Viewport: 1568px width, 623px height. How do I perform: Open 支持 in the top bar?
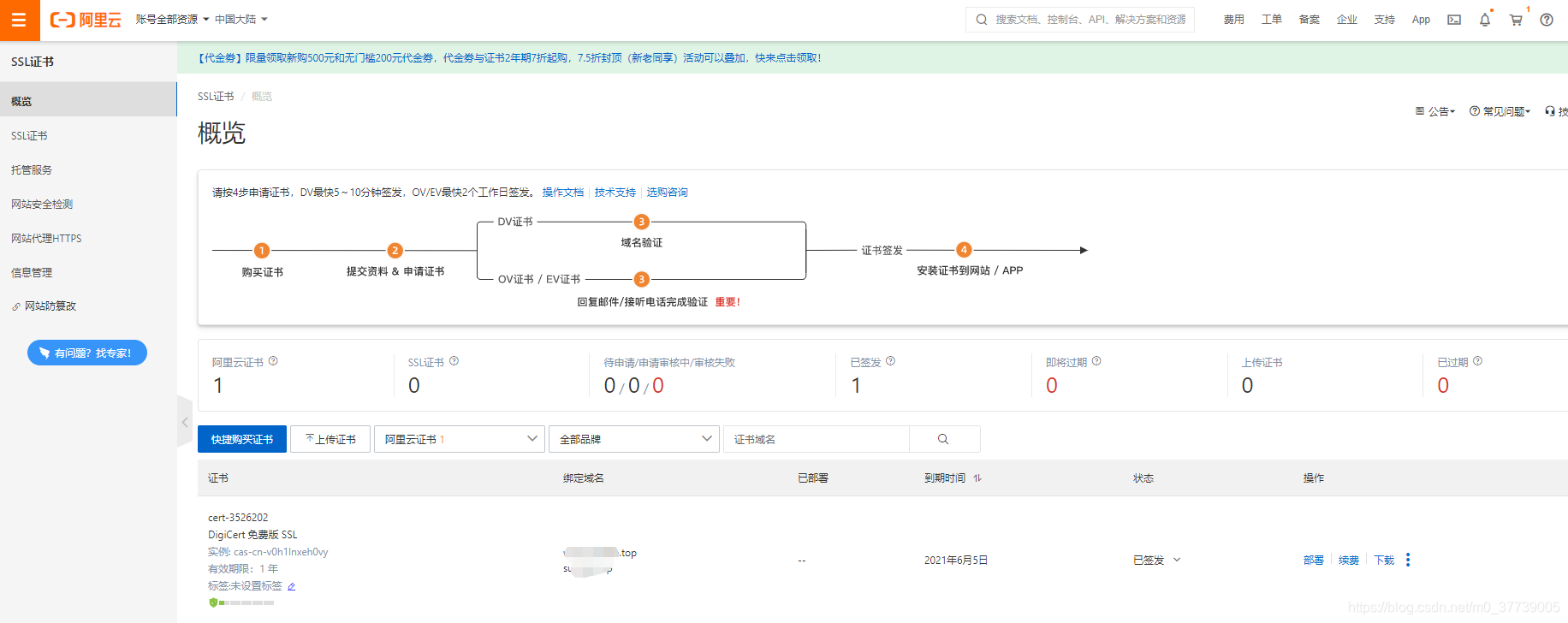1384,20
